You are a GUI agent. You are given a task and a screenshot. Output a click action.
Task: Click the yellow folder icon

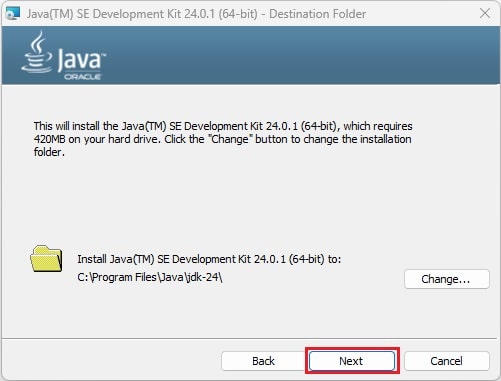(46, 259)
